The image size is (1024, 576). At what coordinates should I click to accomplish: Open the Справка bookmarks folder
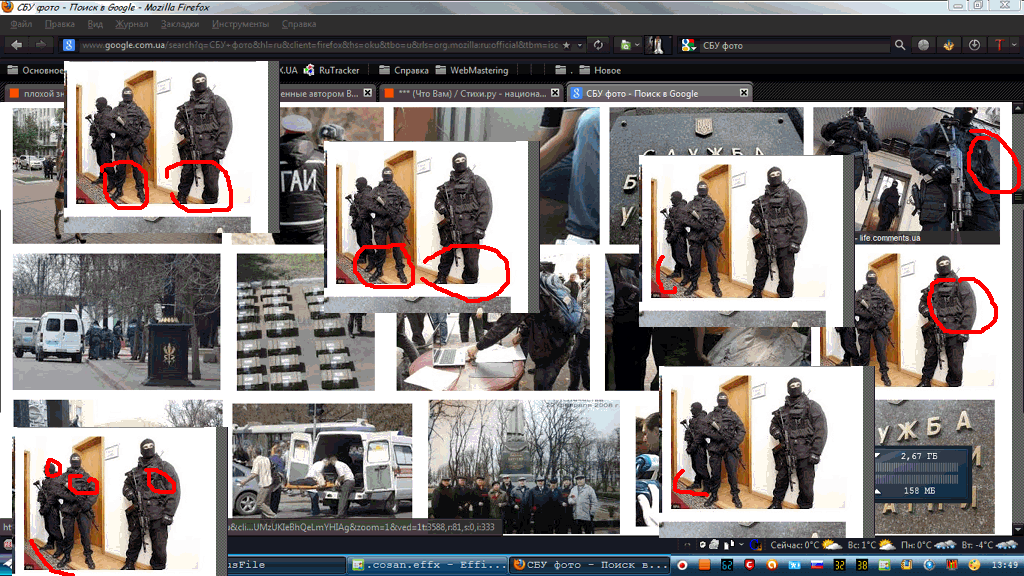[403, 70]
